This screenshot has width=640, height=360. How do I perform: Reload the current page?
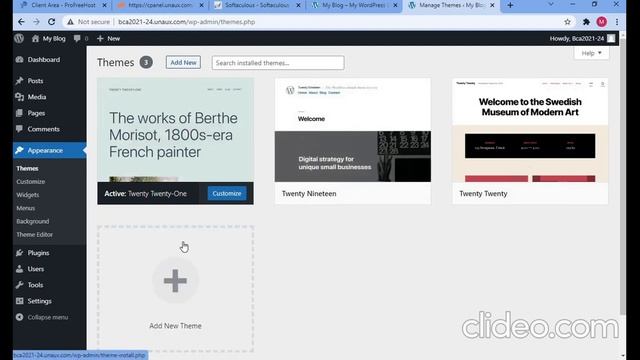(51, 22)
